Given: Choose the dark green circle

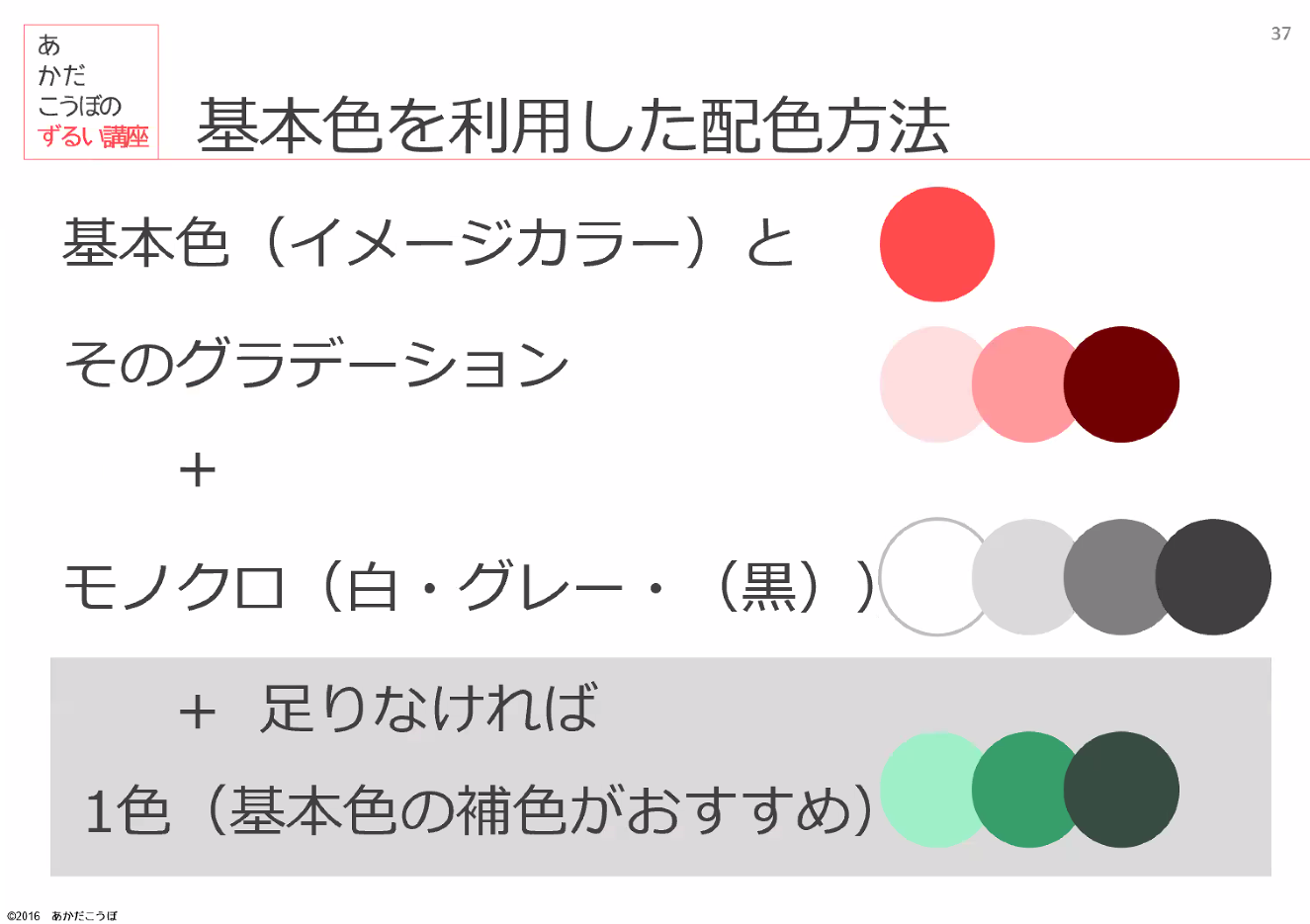Looking at the screenshot, I should click(1121, 790).
